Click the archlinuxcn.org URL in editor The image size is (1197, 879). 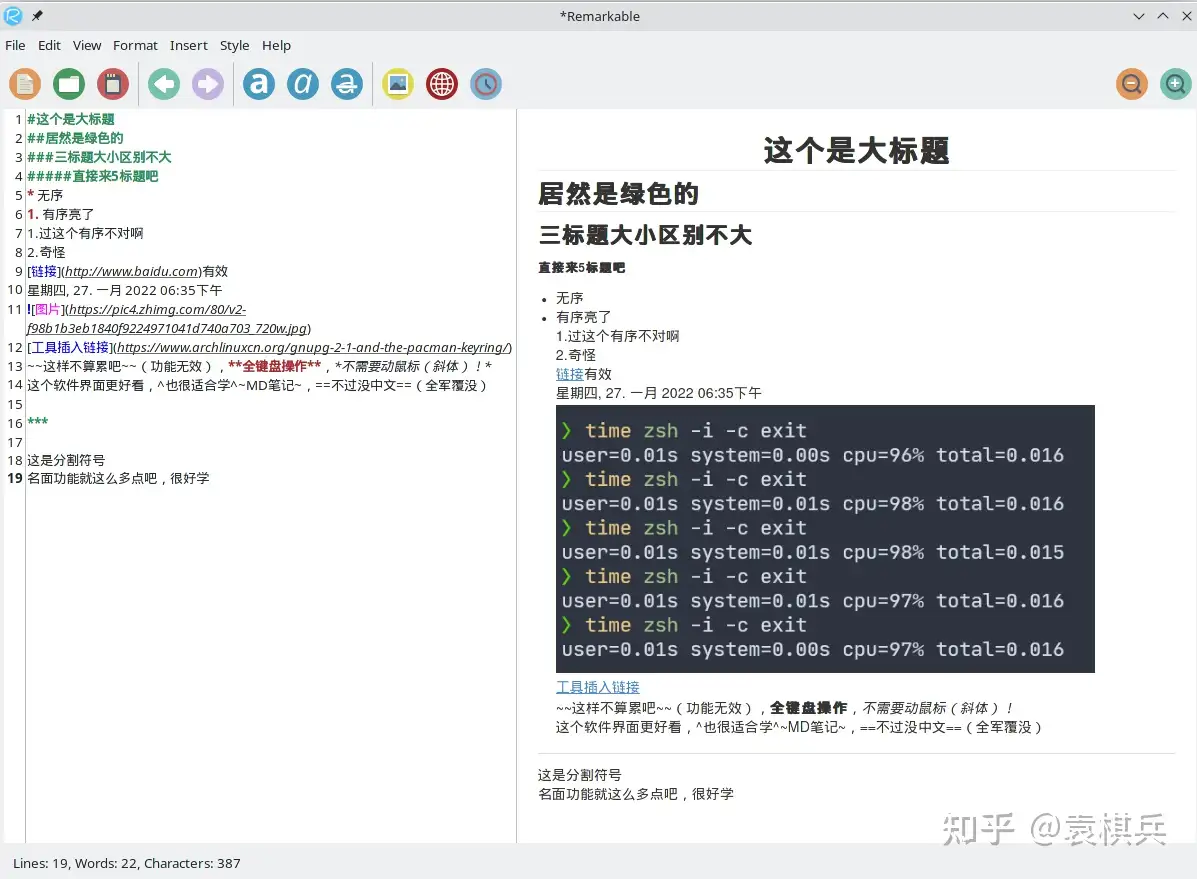point(312,347)
